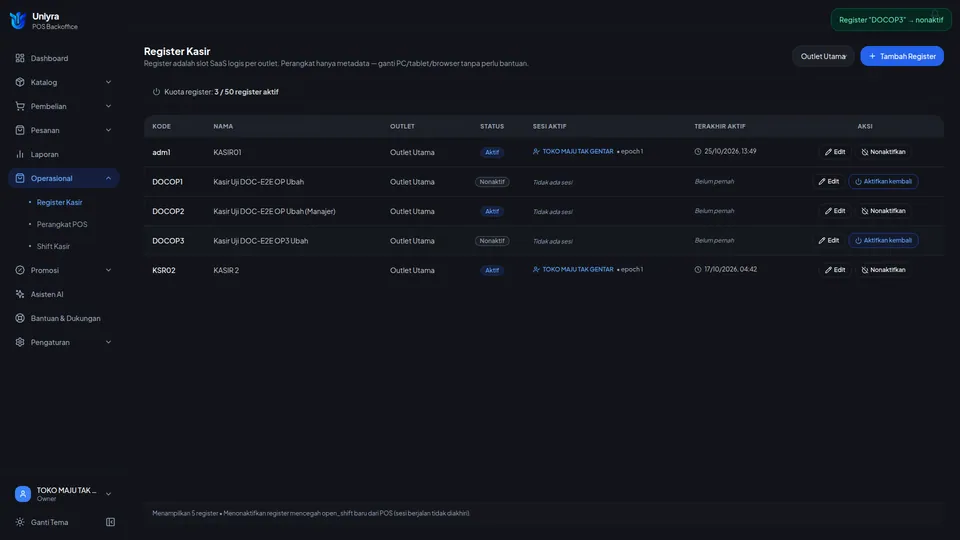Expand the Pembelian submenu chevron
The width and height of the screenshot is (960, 540).
pyautogui.click(x=108, y=106)
